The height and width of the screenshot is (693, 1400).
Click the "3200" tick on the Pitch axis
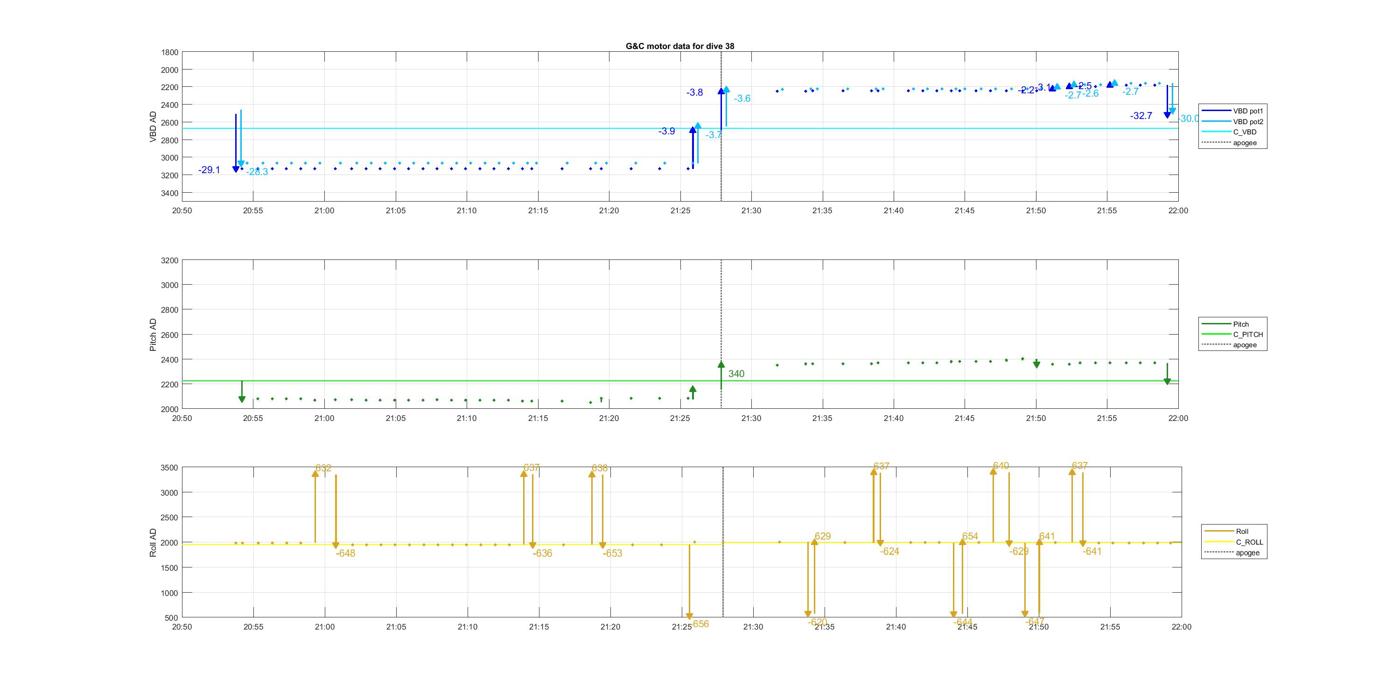pyautogui.click(x=170, y=260)
